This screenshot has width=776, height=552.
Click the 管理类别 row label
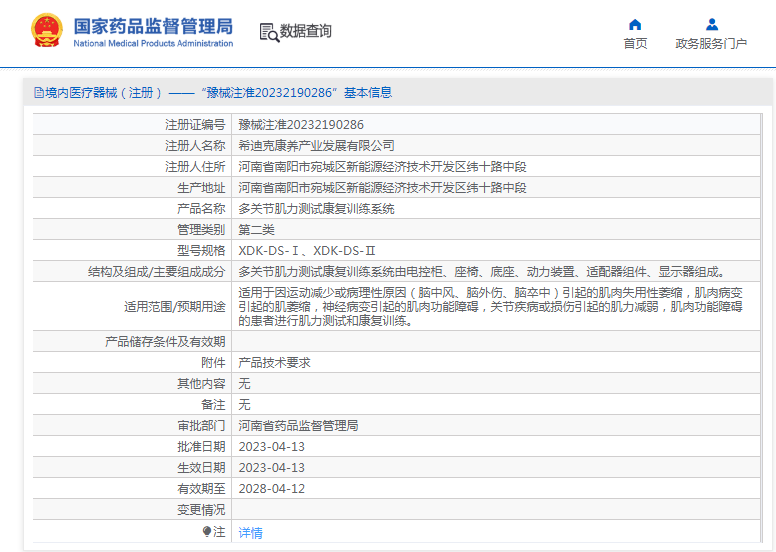pyautogui.click(x=201, y=230)
